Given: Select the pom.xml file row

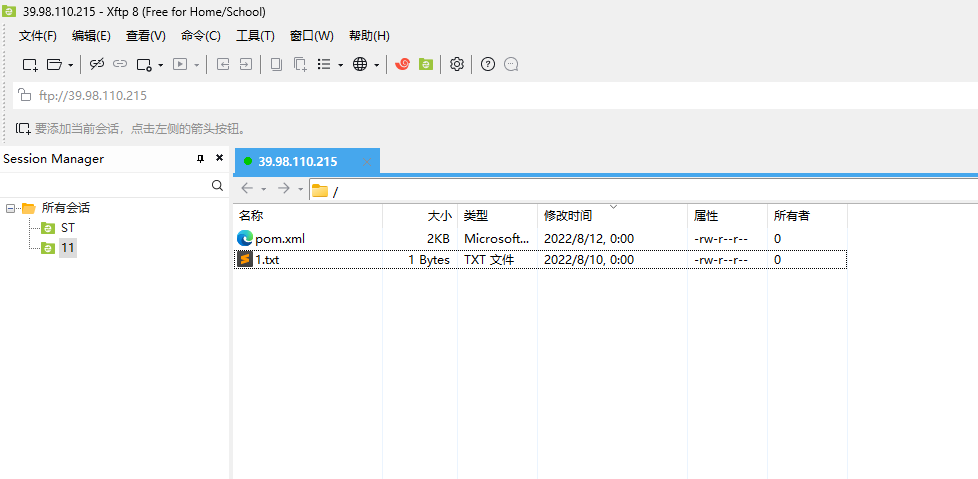Looking at the screenshot, I should coord(280,239).
